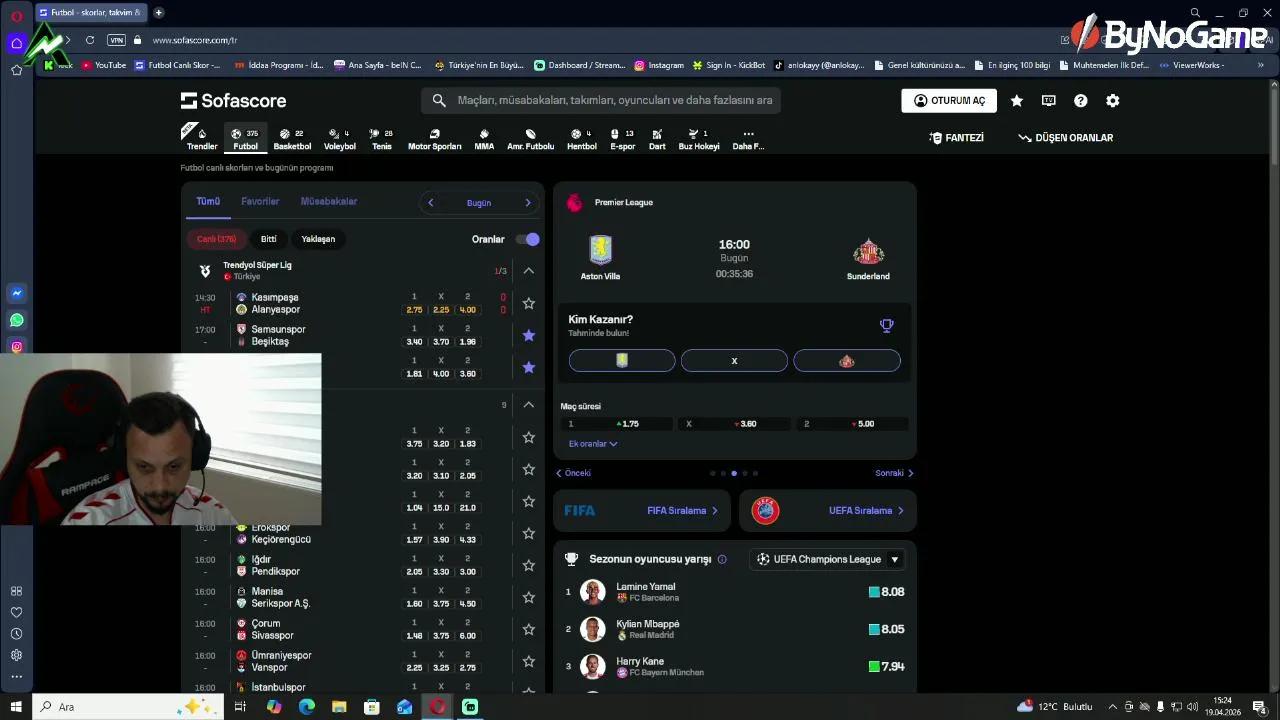Select Voleybol sport icon
1280x720 pixels.
[340, 139]
